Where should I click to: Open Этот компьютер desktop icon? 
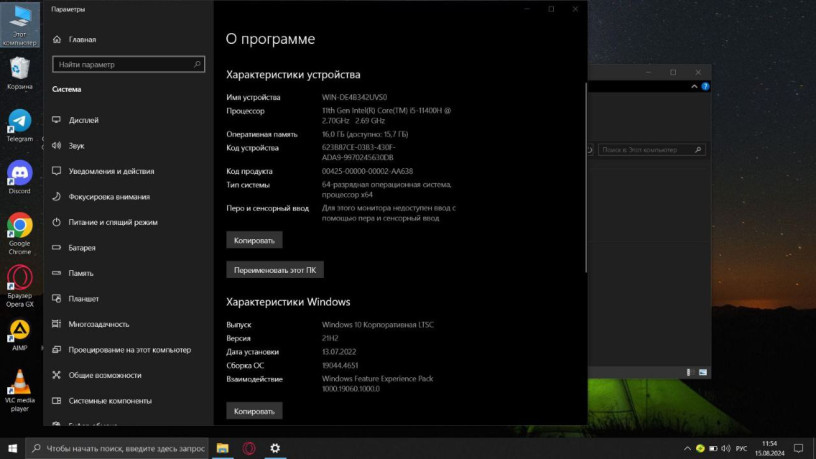(x=20, y=25)
